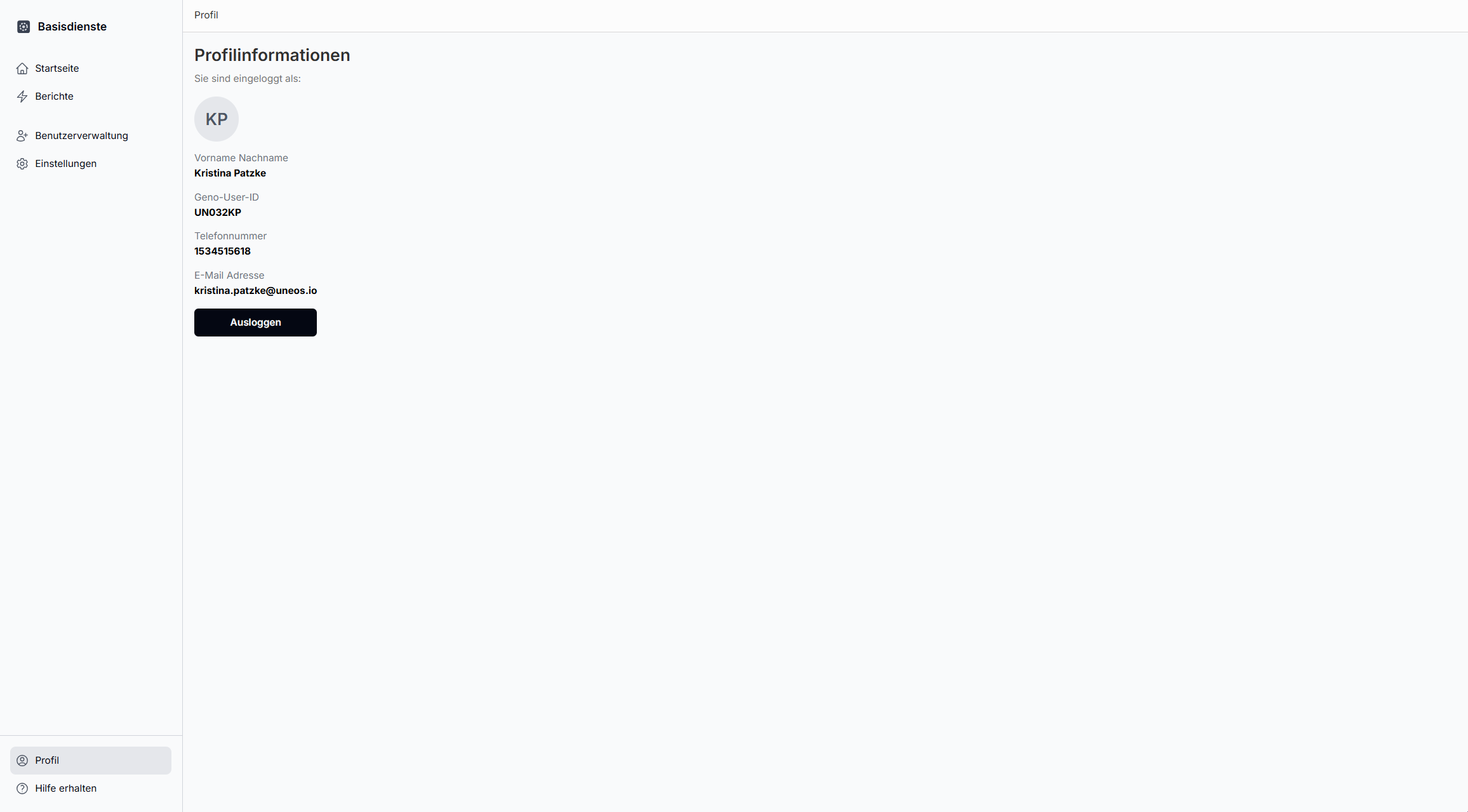Go to Berichte in the sidebar

click(x=91, y=97)
